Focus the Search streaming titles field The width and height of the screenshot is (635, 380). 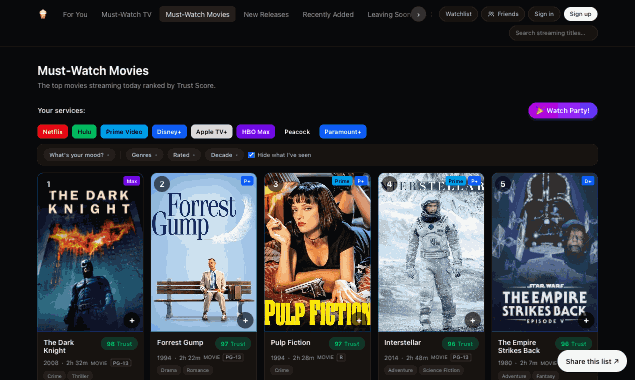click(553, 33)
